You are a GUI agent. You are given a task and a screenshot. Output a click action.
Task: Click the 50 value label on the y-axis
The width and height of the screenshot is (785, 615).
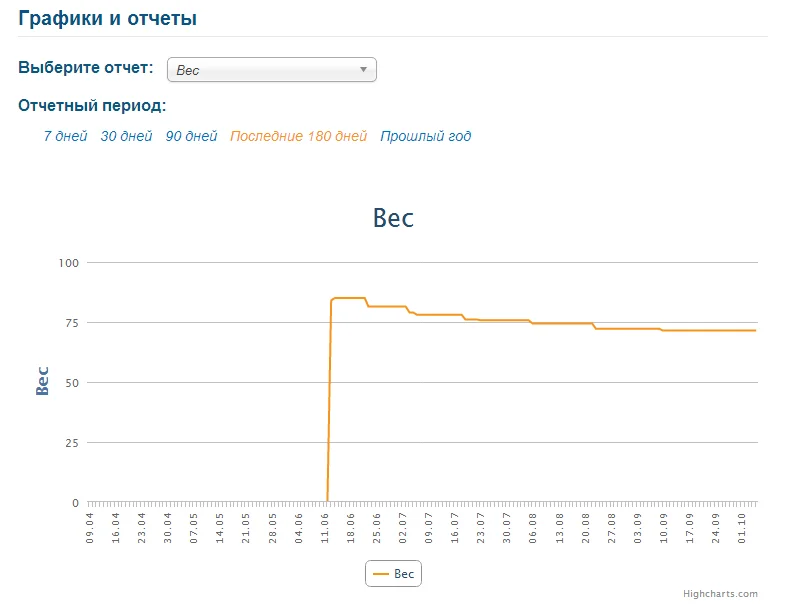pos(71,382)
